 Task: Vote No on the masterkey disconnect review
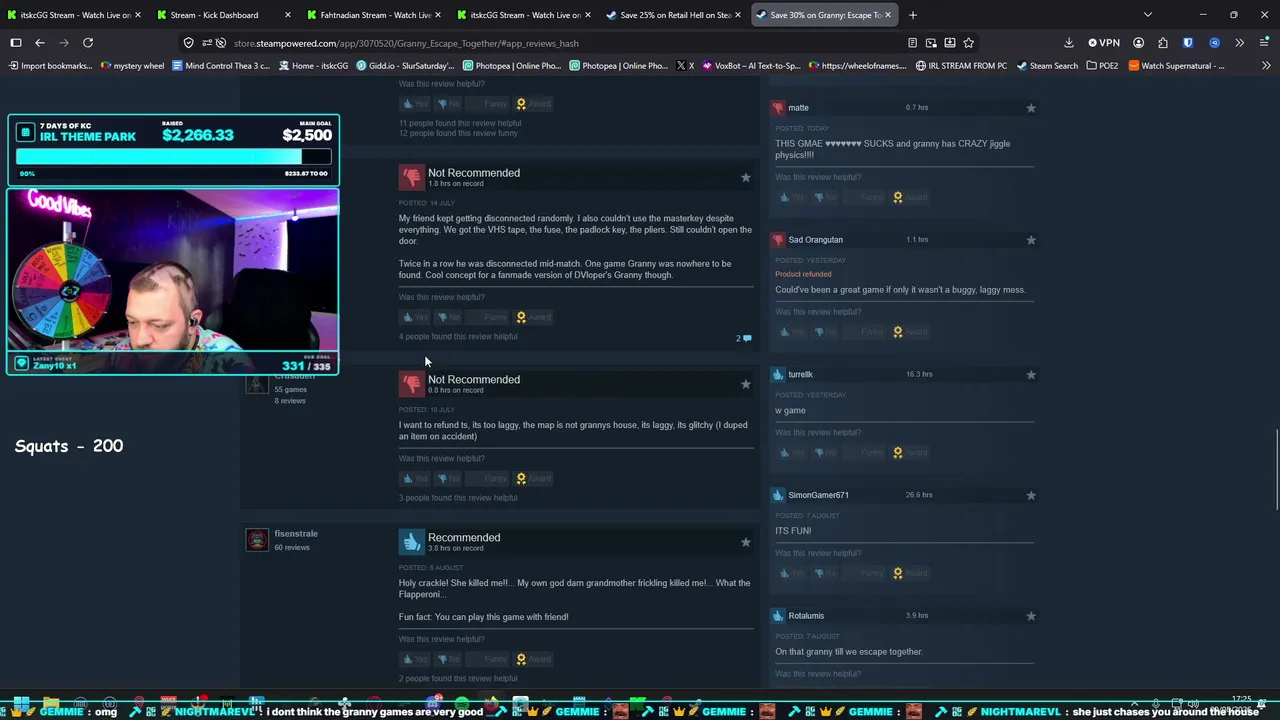click(x=448, y=317)
